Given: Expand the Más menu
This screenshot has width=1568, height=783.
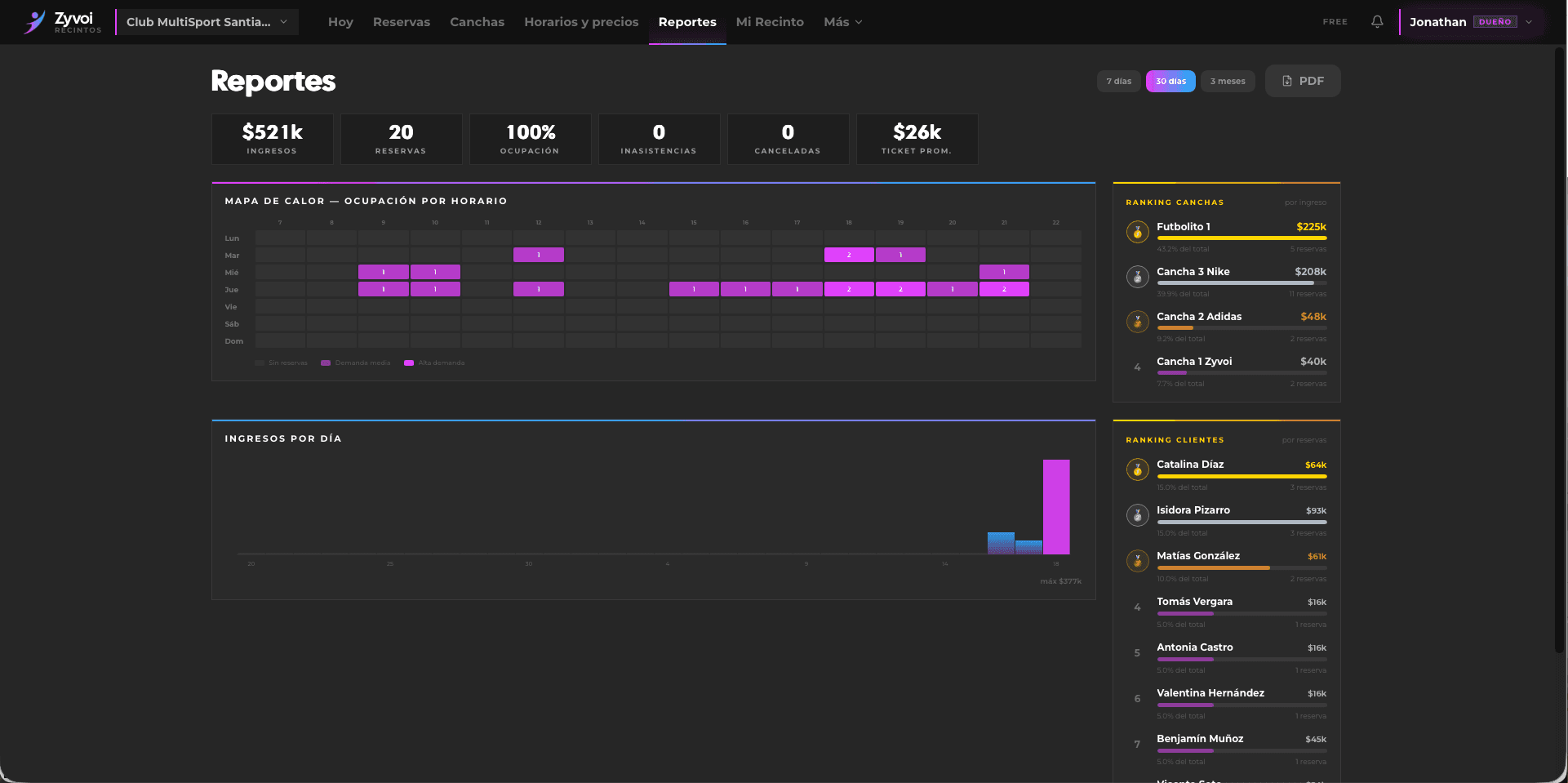Looking at the screenshot, I should click(x=842, y=22).
